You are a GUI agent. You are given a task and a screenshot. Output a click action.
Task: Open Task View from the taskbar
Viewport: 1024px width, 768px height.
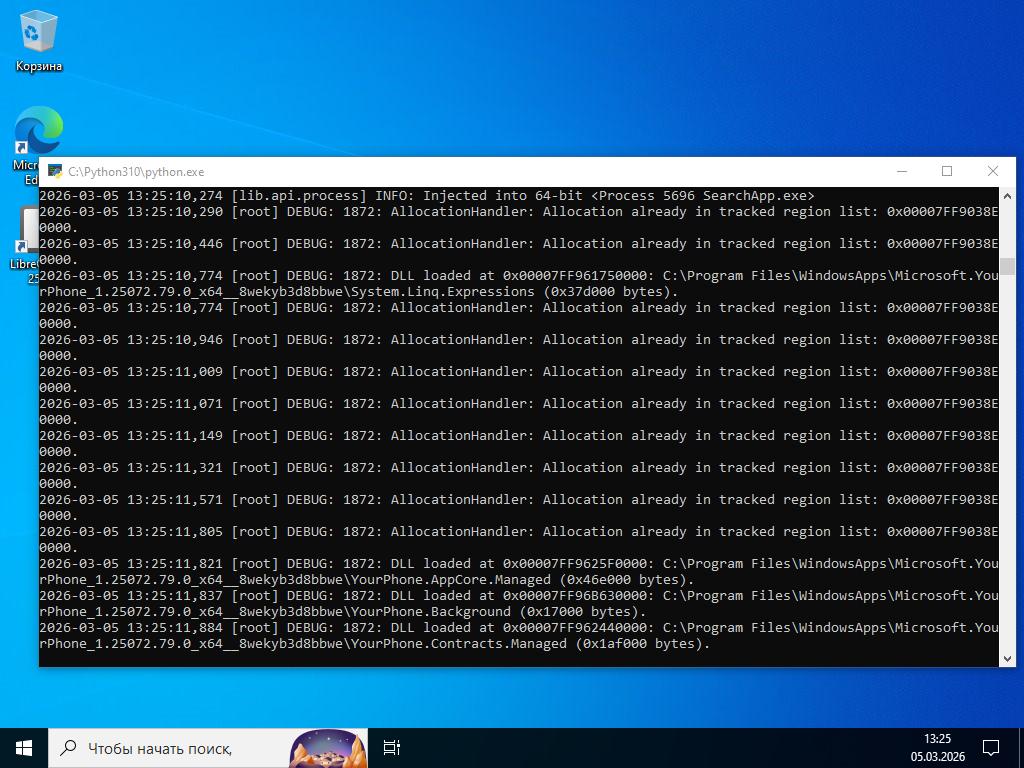click(x=392, y=747)
